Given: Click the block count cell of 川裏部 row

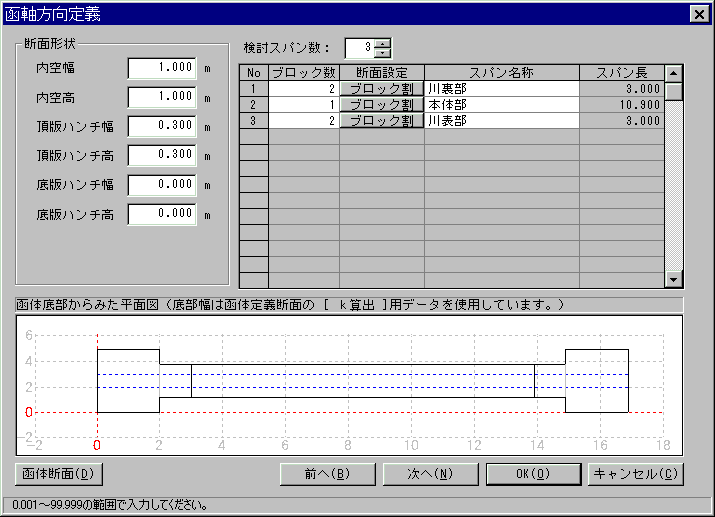Looking at the screenshot, I should click(x=304, y=88).
